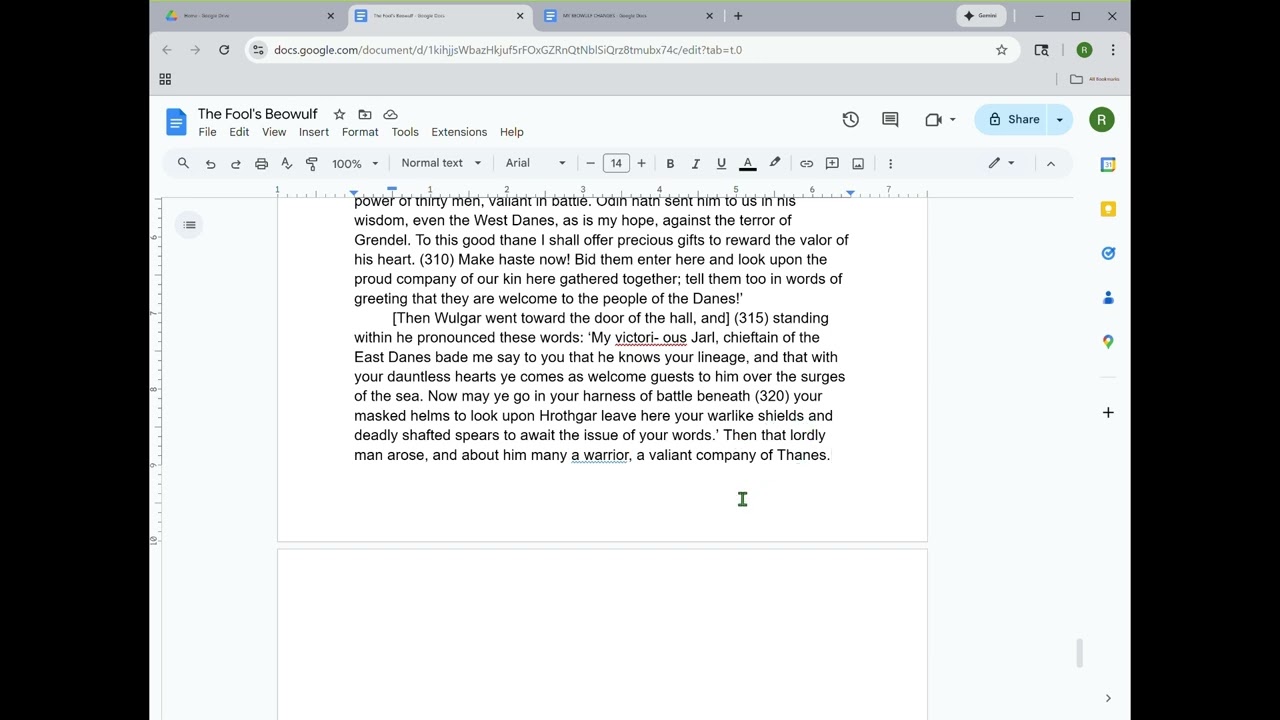The height and width of the screenshot is (720, 1280).
Task: Open Google Keep in side panel
Action: tap(1108, 209)
